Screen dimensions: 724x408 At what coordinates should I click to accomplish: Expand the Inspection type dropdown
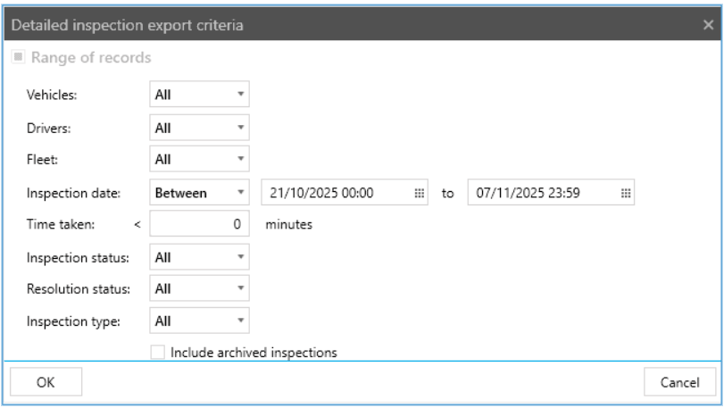[x=199, y=321]
